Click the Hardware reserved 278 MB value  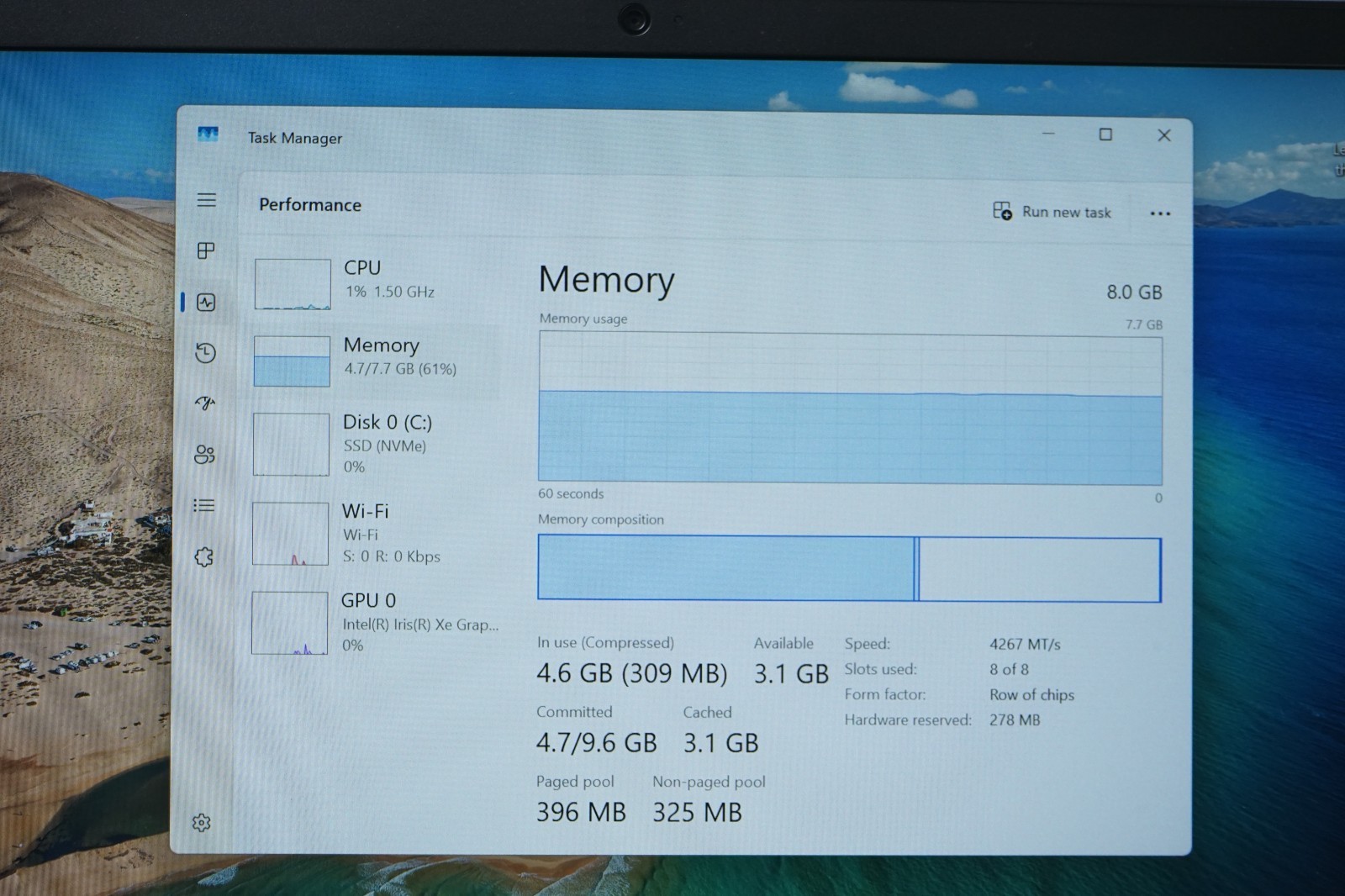coord(1015,720)
